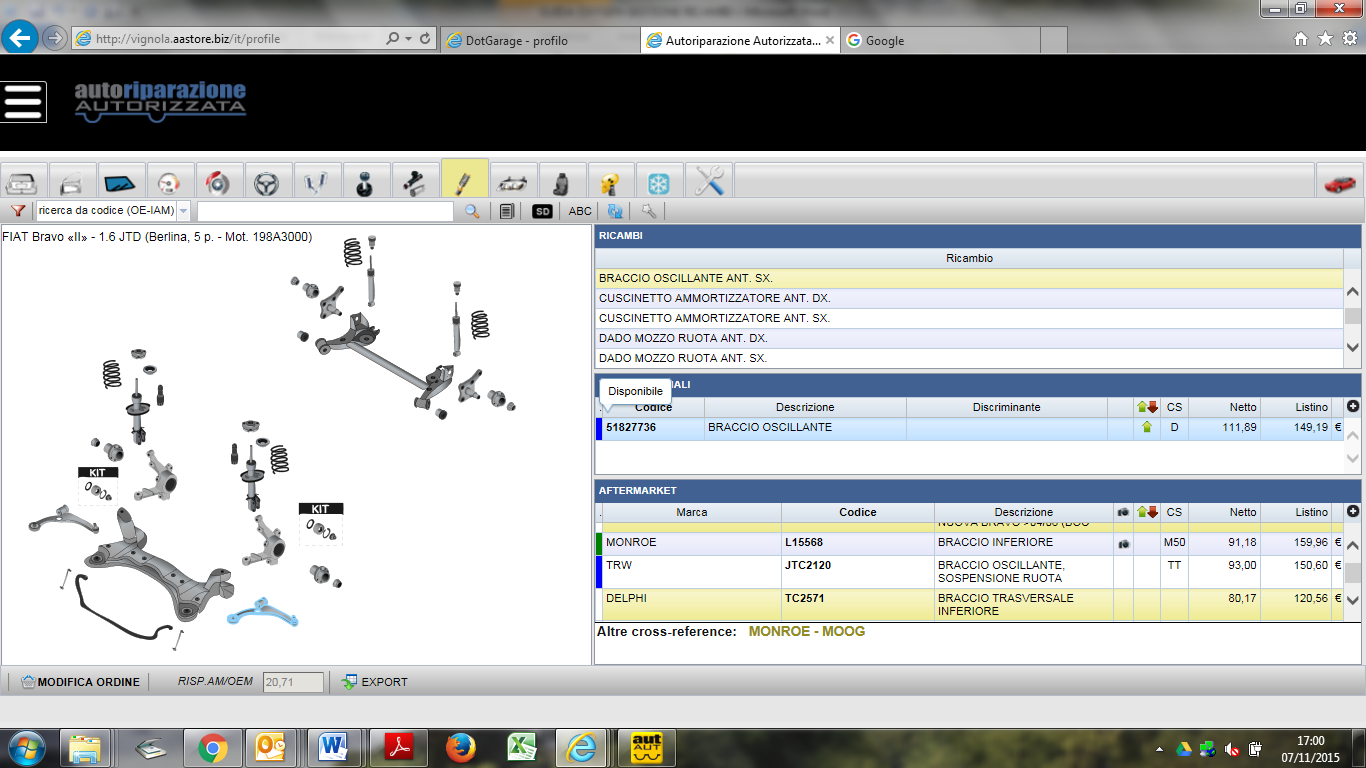Select the wrench and screwdriver tools icon
1366x768 pixels.
point(709,183)
